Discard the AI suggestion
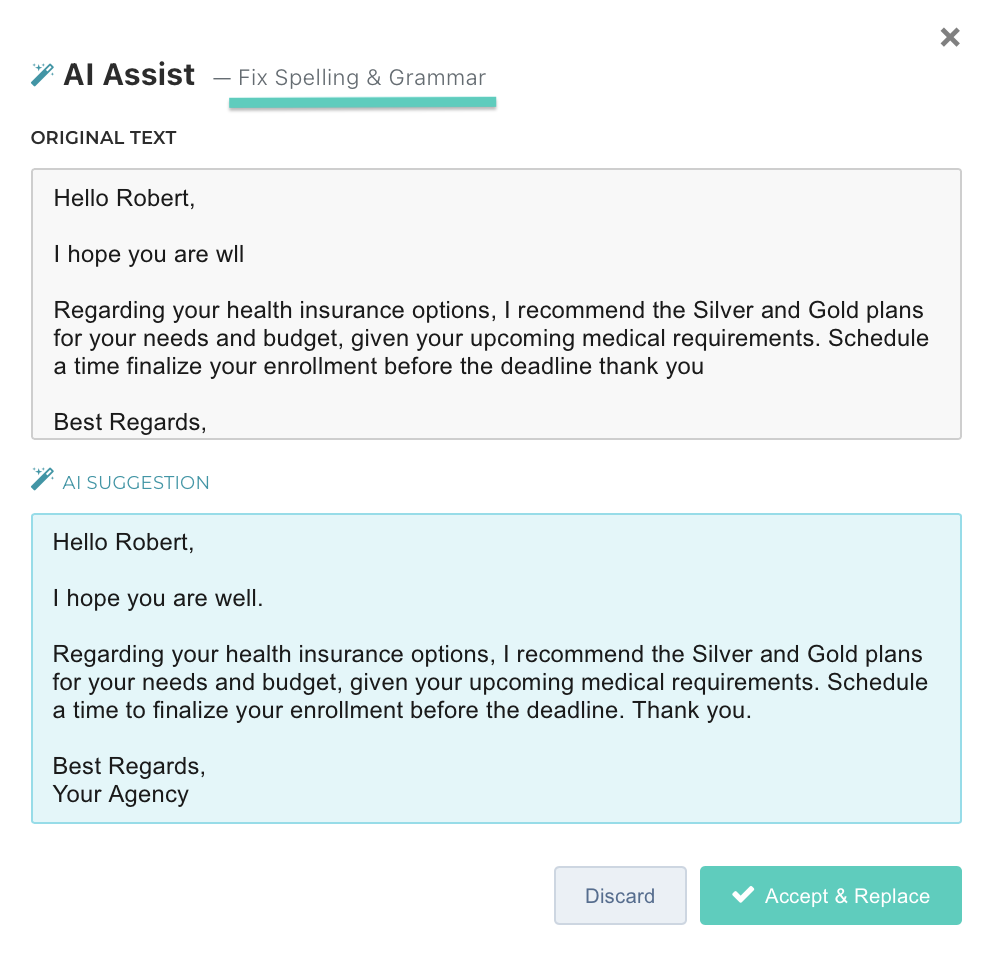Image resolution: width=984 pixels, height=960 pixels. click(x=620, y=895)
